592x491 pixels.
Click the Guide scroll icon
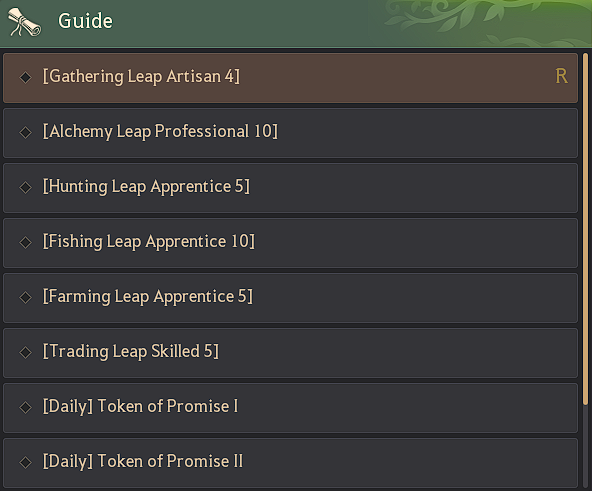pyautogui.click(x=24, y=23)
